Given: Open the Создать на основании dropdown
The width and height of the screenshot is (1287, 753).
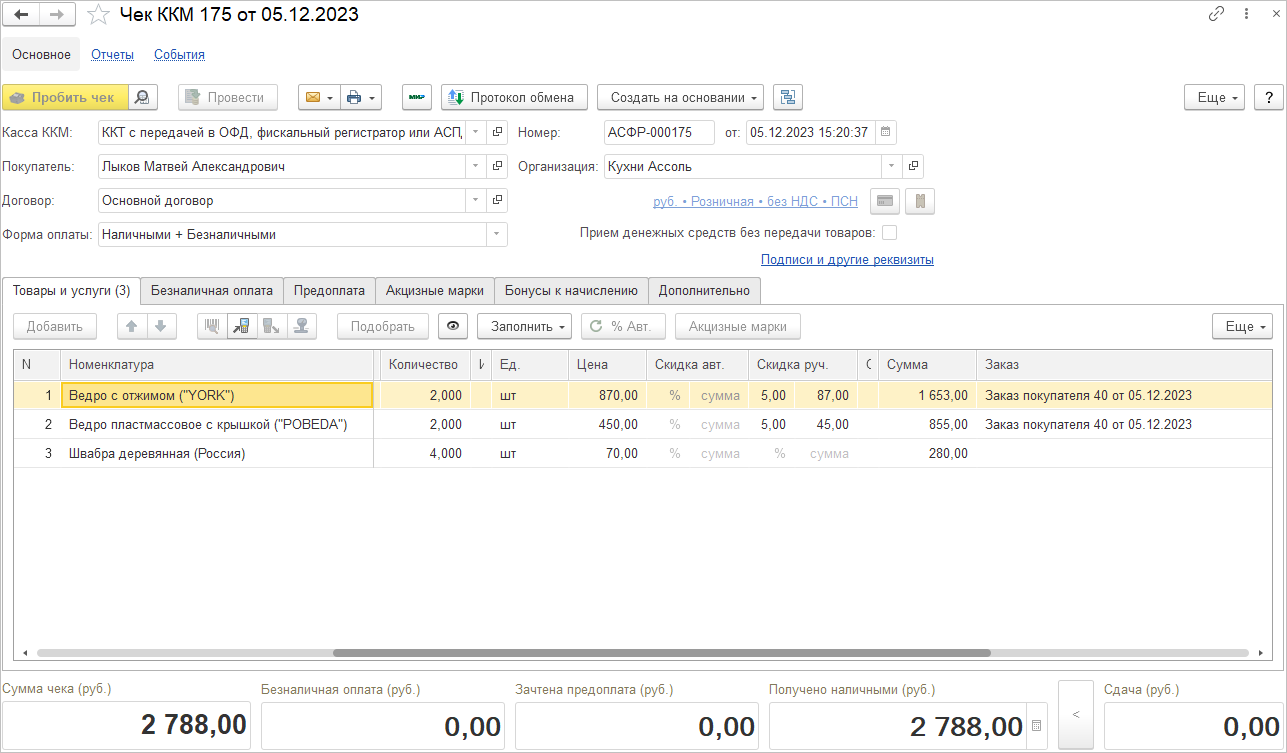Looking at the screenshot, I should click(680, 97).
